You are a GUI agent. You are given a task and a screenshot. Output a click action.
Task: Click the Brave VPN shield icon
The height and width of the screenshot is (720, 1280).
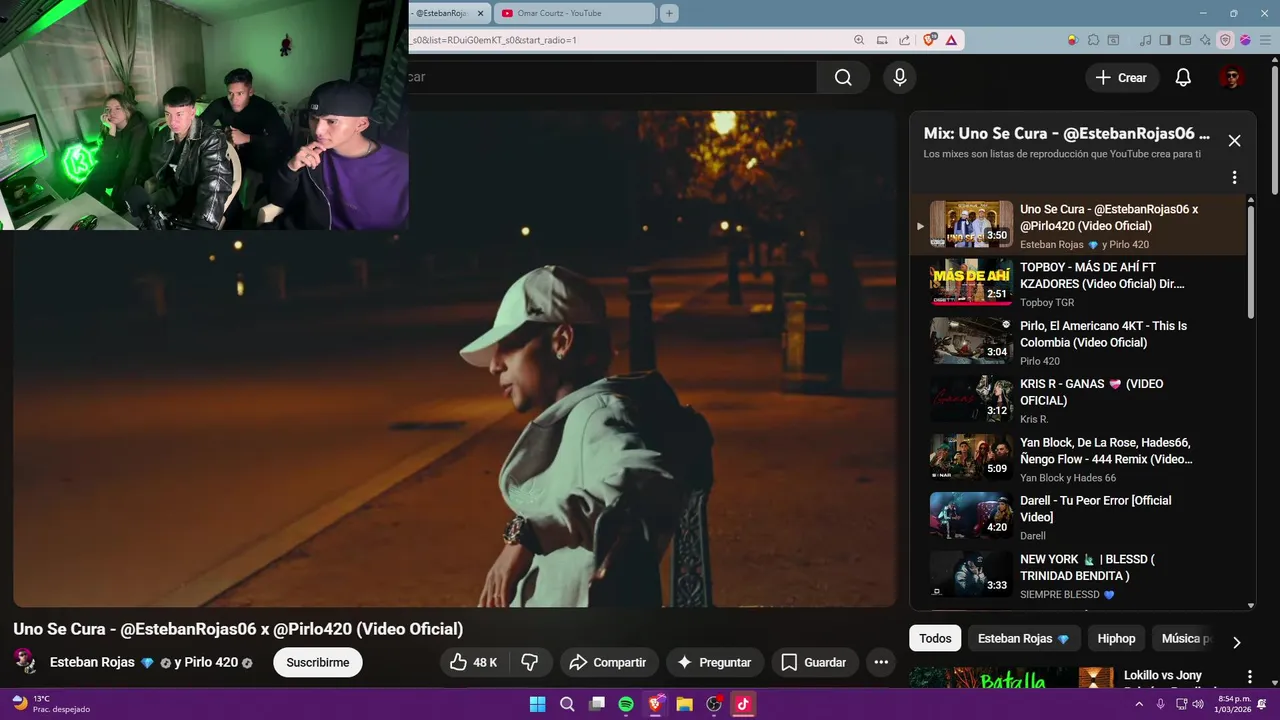click(x=1225, y=40)
